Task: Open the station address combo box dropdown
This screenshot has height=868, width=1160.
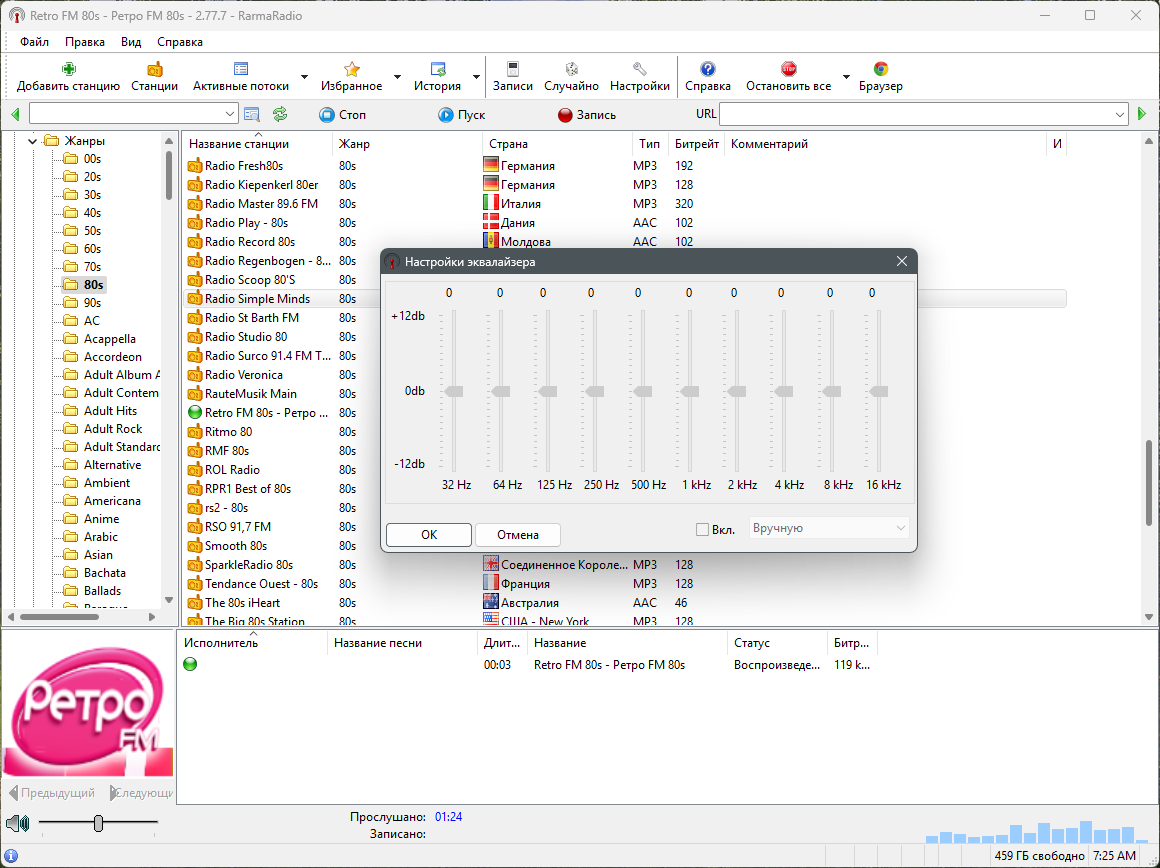Action: click(x=229, y=114)
